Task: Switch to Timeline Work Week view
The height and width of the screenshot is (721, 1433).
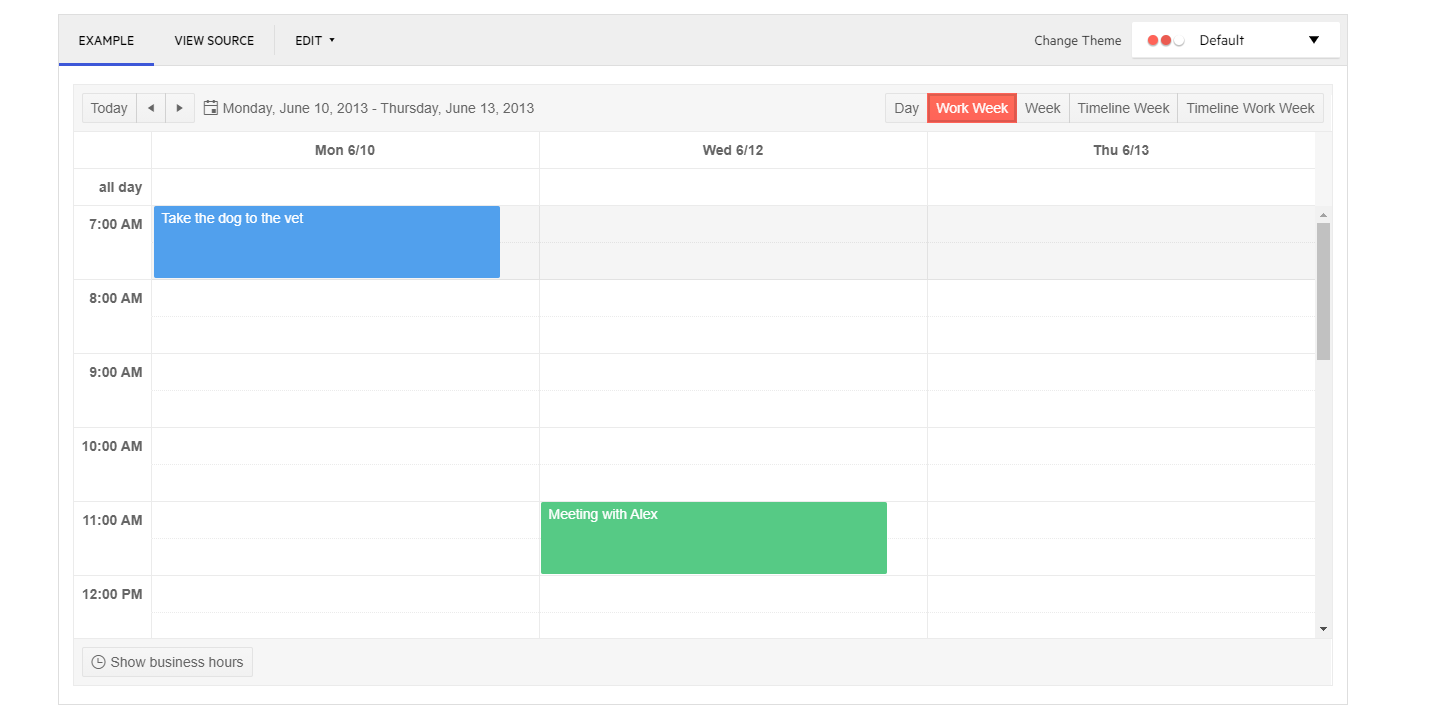Action: 1250,108
